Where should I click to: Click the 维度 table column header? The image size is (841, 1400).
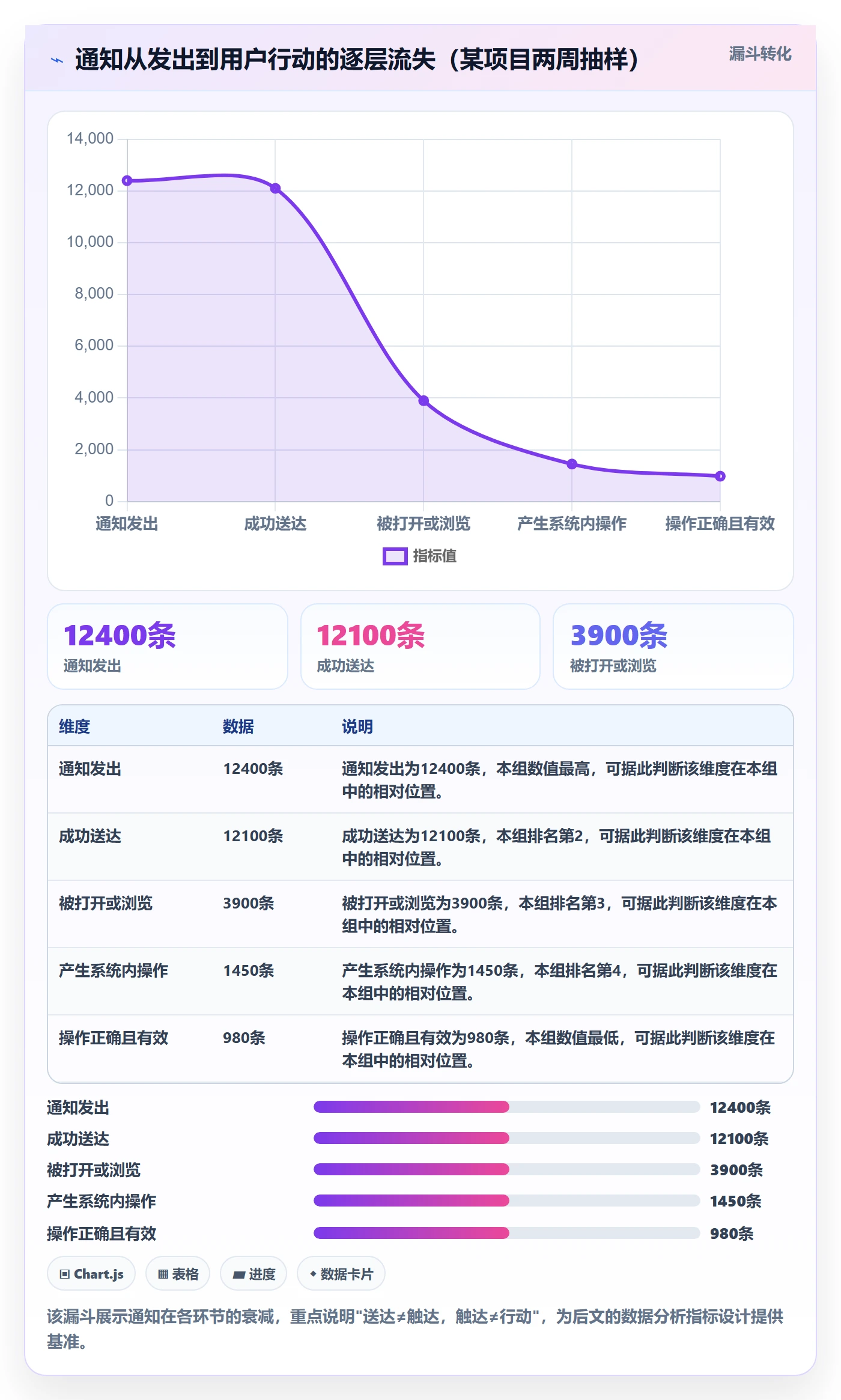pos(74,726)
